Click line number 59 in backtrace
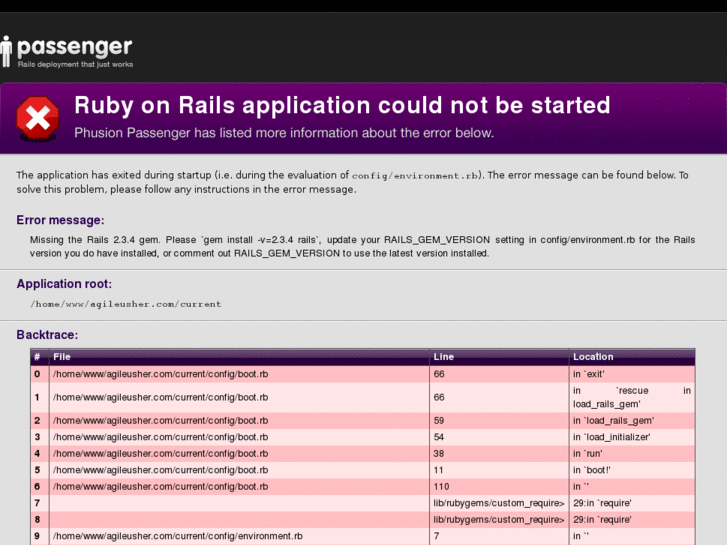The width and height of the screenshot is (727, 545). (x=439, y=421)
